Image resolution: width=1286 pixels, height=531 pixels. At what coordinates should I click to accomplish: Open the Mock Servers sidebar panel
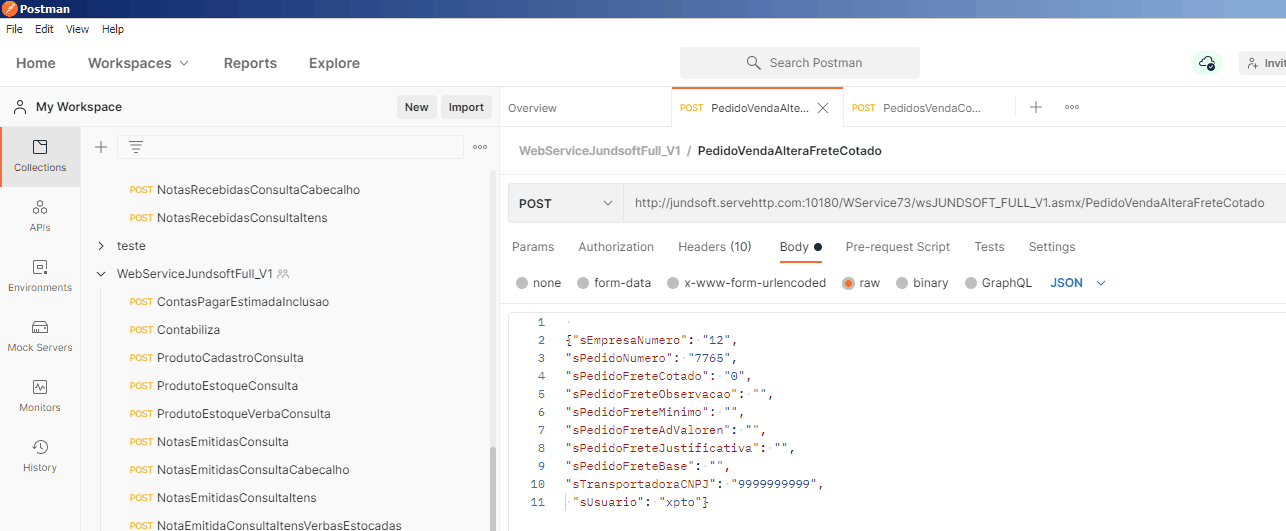pyautogui.click(x=40, y=336)
